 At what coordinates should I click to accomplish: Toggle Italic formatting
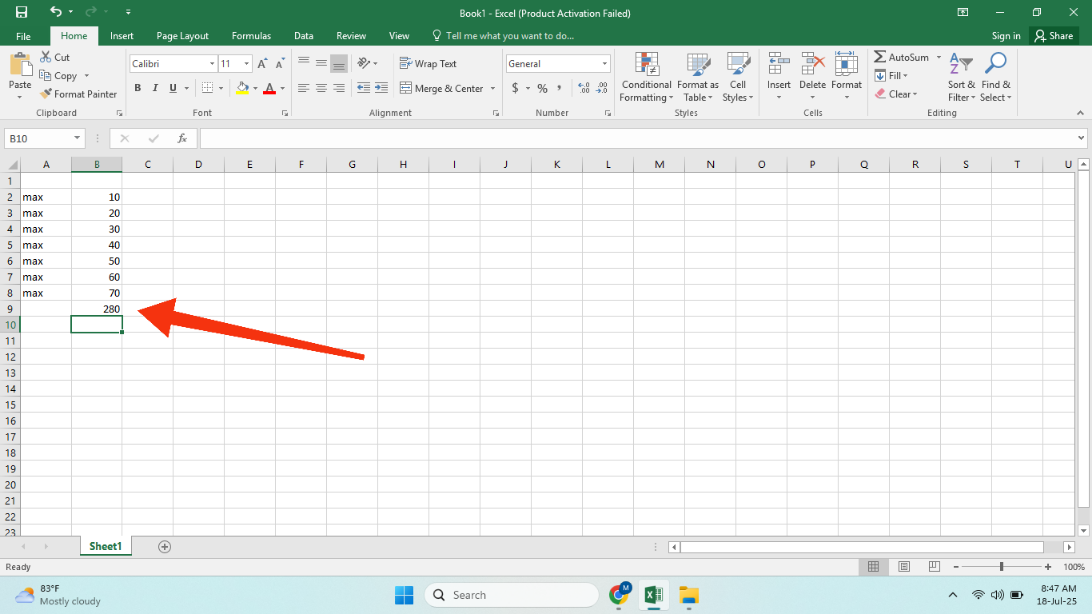click(155, 88)
